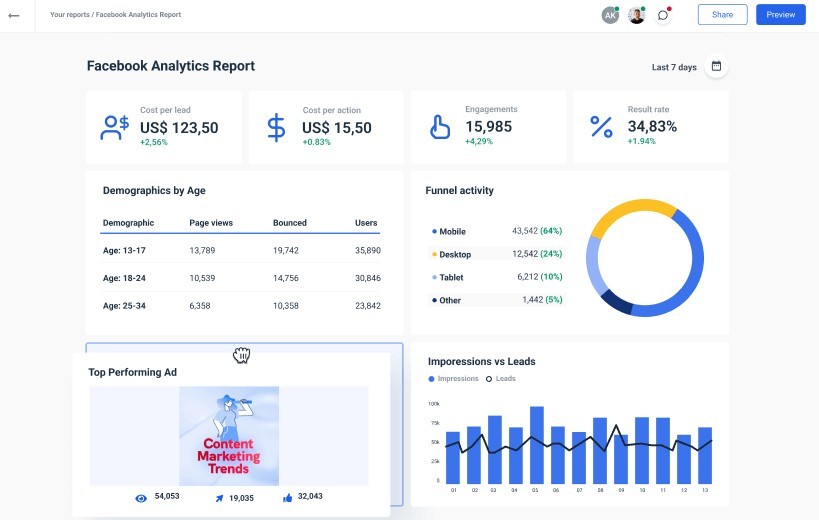The height and width of the screenshot is (520, 819).
Task: Go to Your reports breadcrumb
Action: coord(69,15)
